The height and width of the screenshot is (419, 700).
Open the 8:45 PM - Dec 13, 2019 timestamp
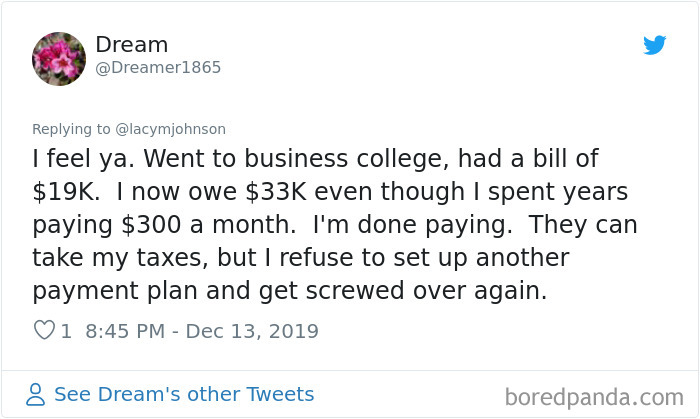pos(202,331)
